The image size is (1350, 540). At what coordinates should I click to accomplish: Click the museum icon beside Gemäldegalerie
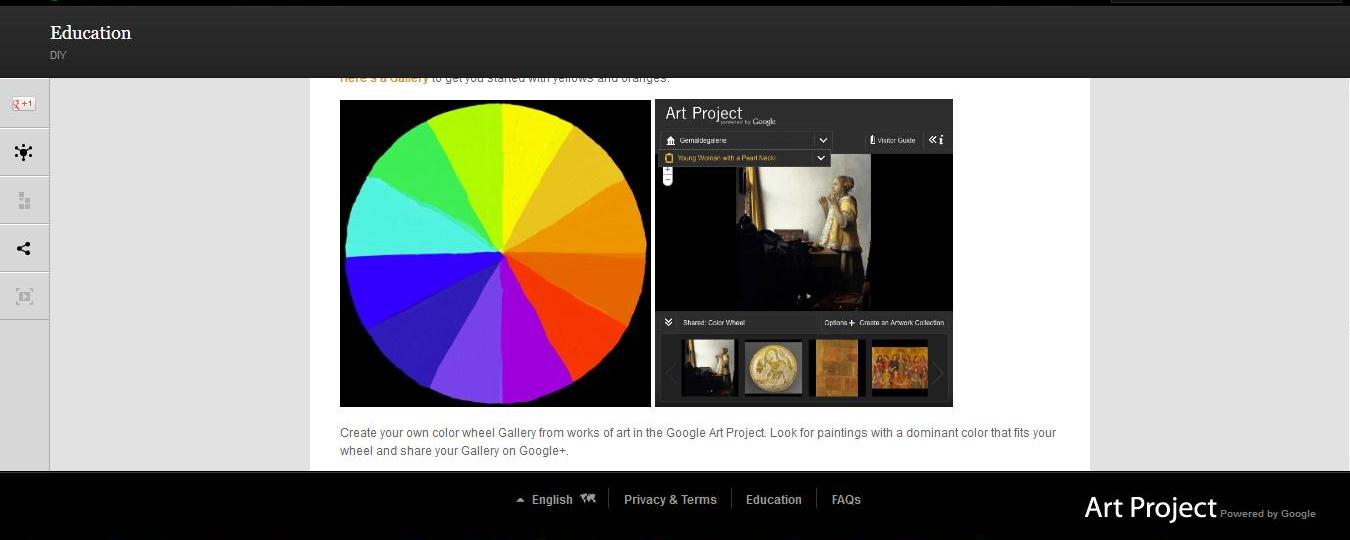(x=670, y=141)
